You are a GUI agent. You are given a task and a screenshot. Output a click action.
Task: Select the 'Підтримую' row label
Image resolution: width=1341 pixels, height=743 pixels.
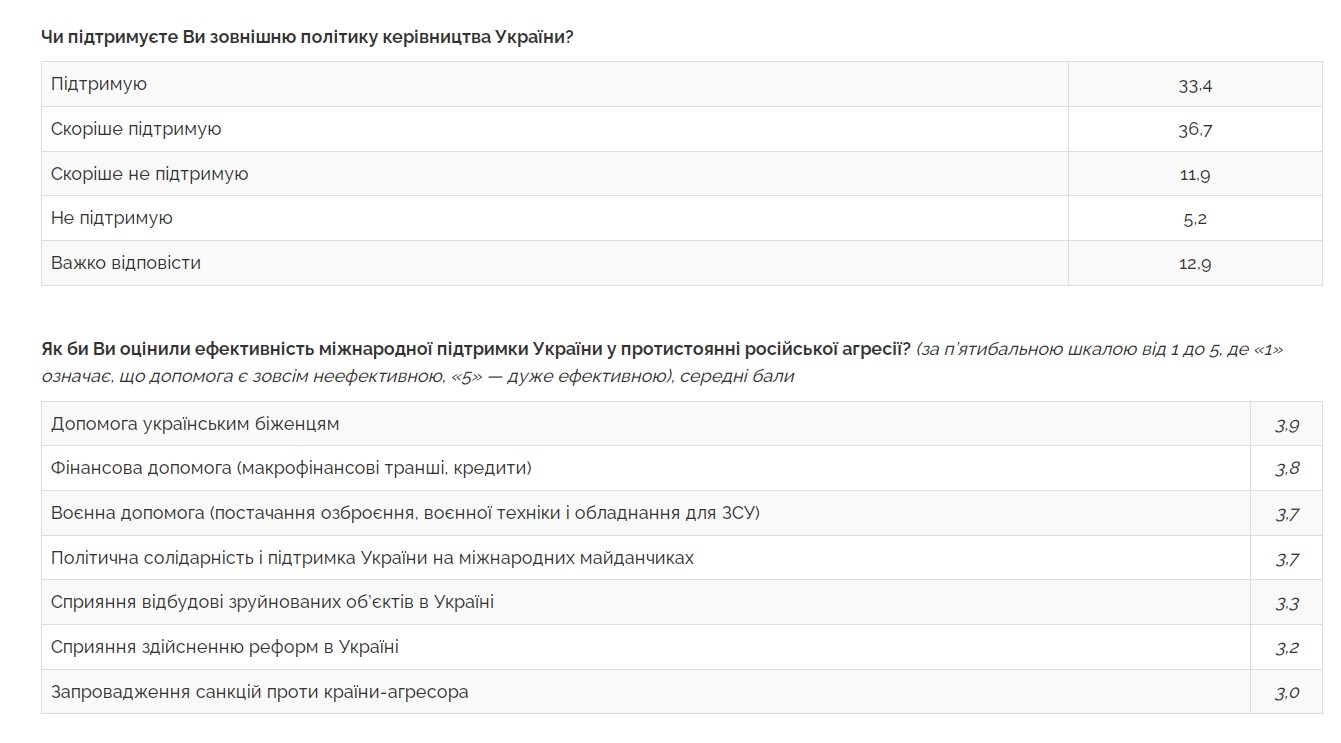point(99,84)
